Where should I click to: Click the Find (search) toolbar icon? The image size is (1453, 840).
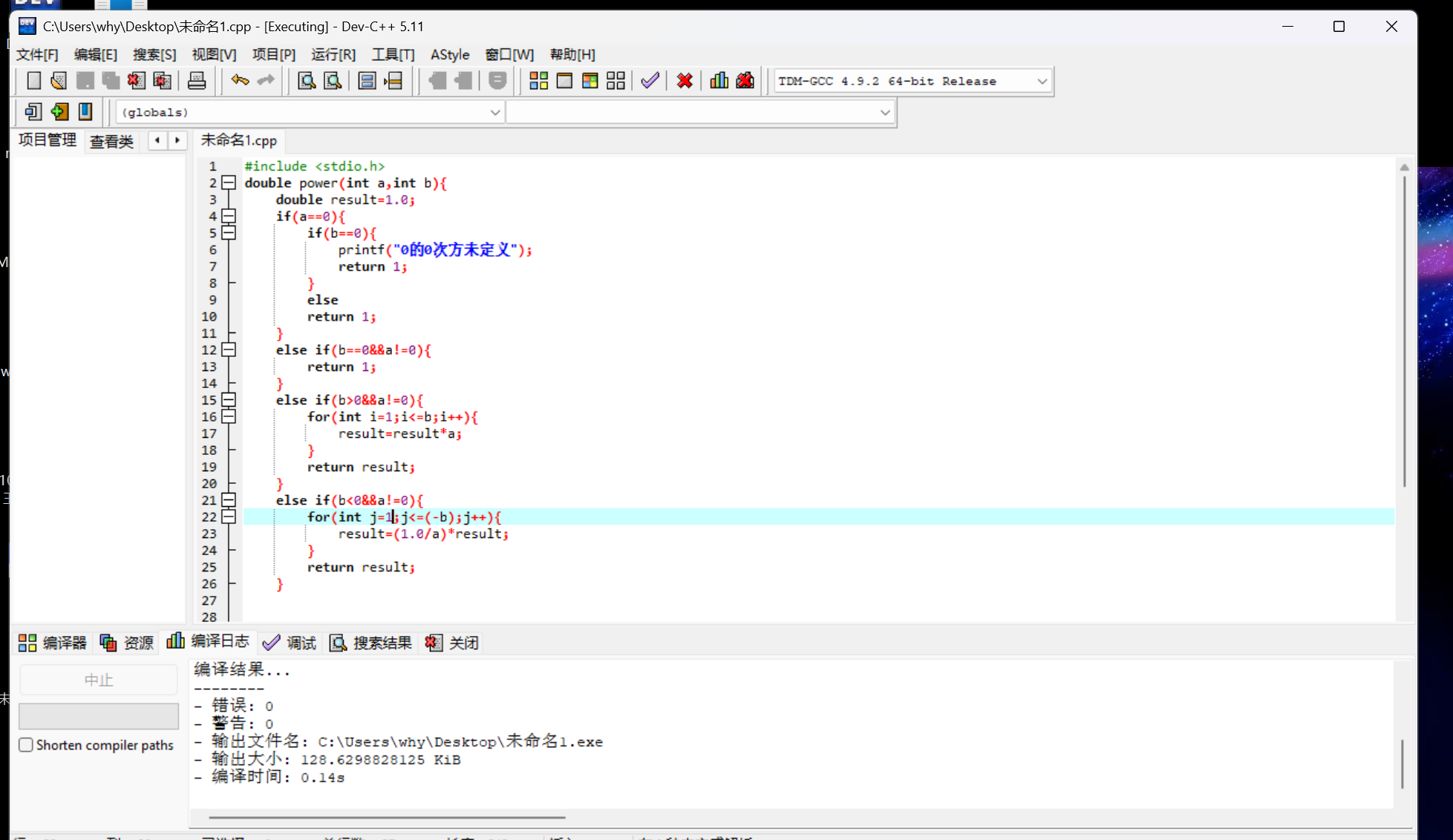coord(306,81)
